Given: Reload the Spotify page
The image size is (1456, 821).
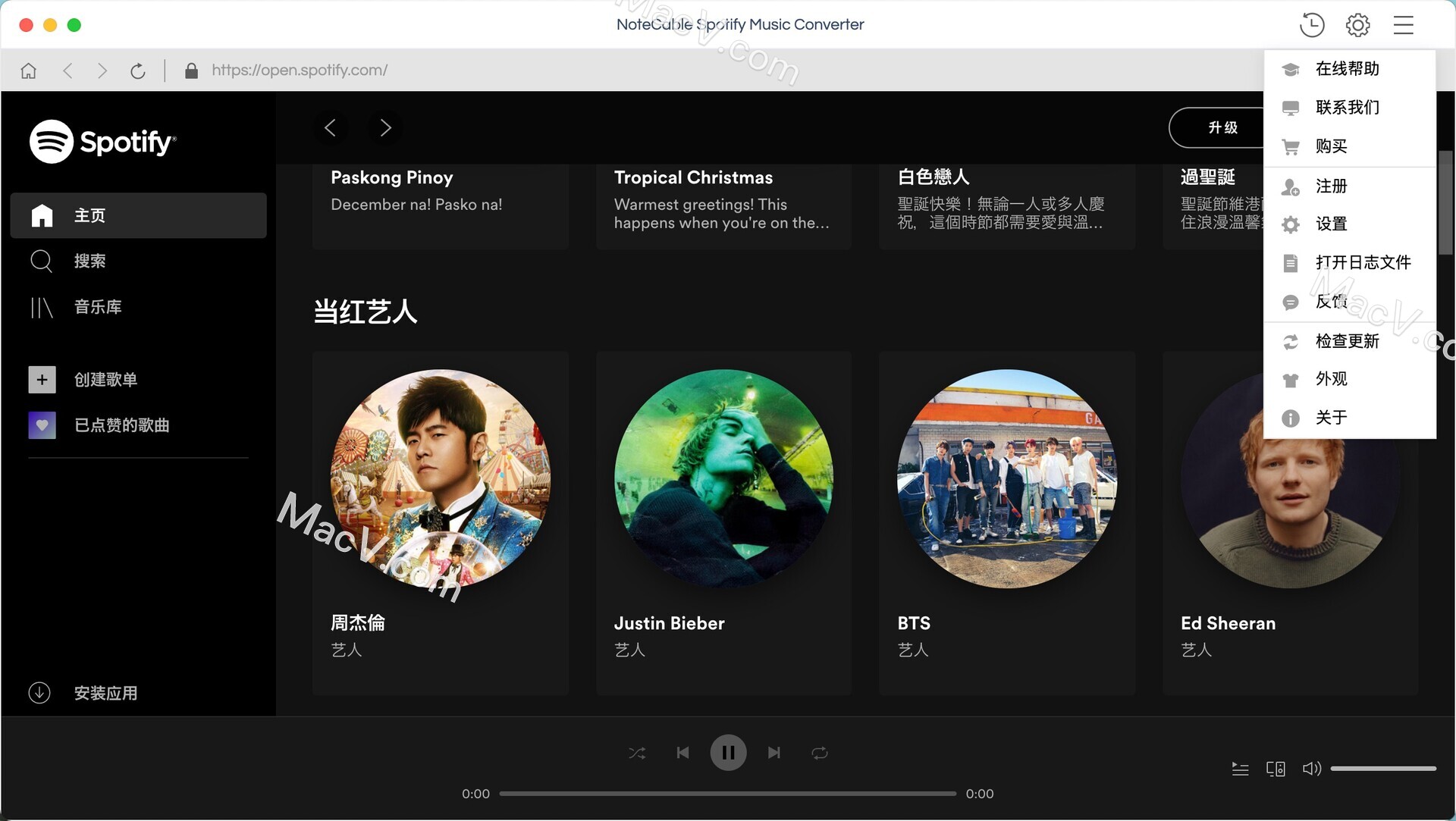Looking at the screenshot, I should click(138, 71).
